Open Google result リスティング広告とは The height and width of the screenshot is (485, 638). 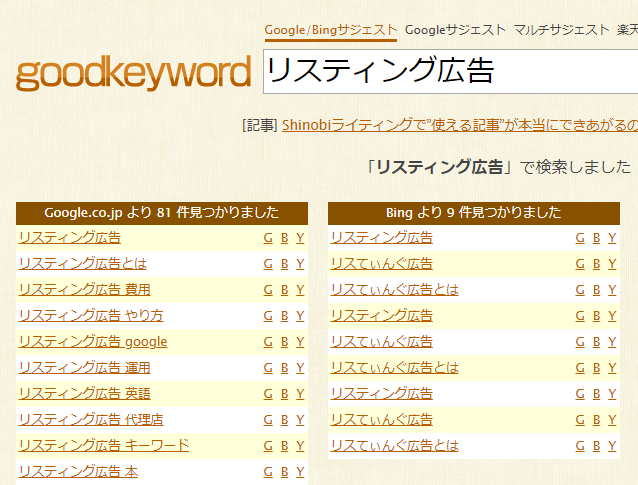[83, 264]
